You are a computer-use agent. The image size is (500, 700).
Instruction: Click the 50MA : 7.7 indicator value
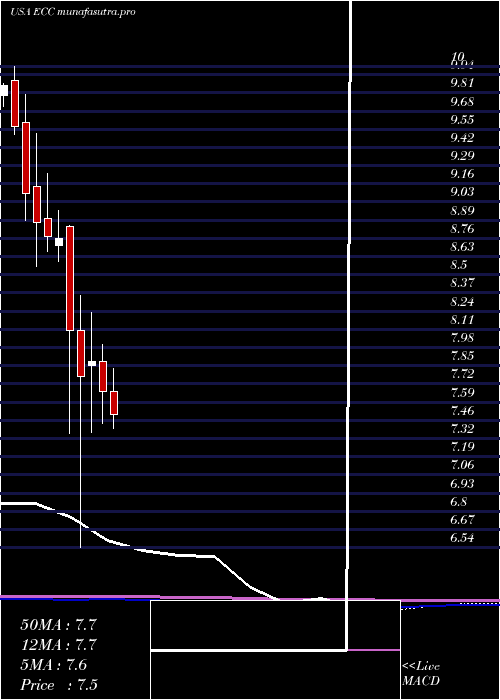pos(58,625)
